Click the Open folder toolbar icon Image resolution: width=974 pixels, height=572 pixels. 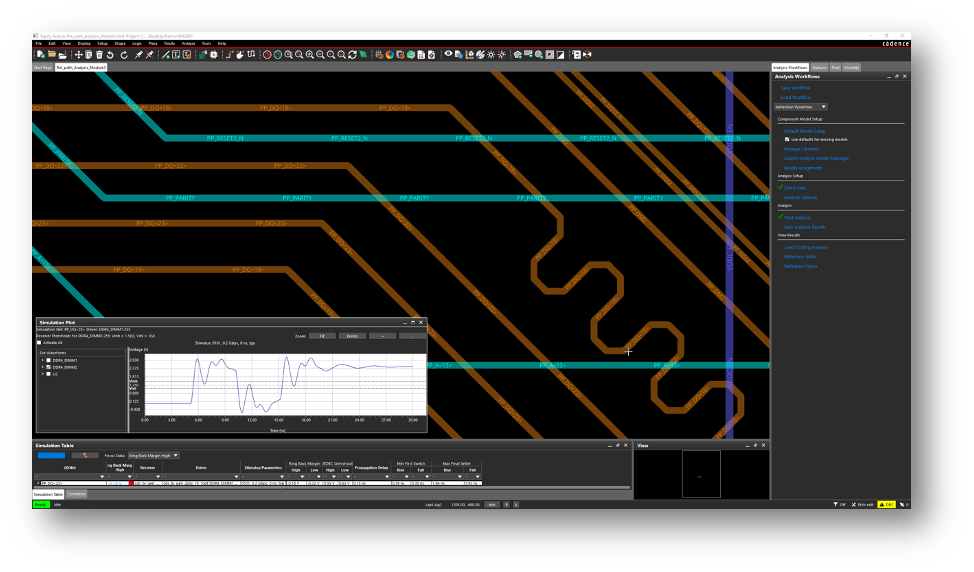[50, 54]
